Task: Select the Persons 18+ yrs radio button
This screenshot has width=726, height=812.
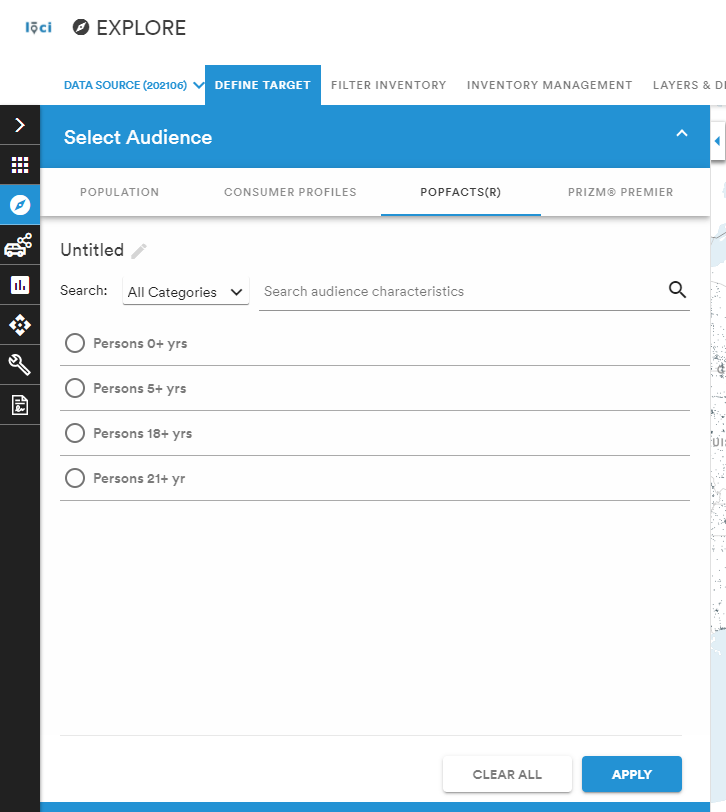Action: pos(75,433)
